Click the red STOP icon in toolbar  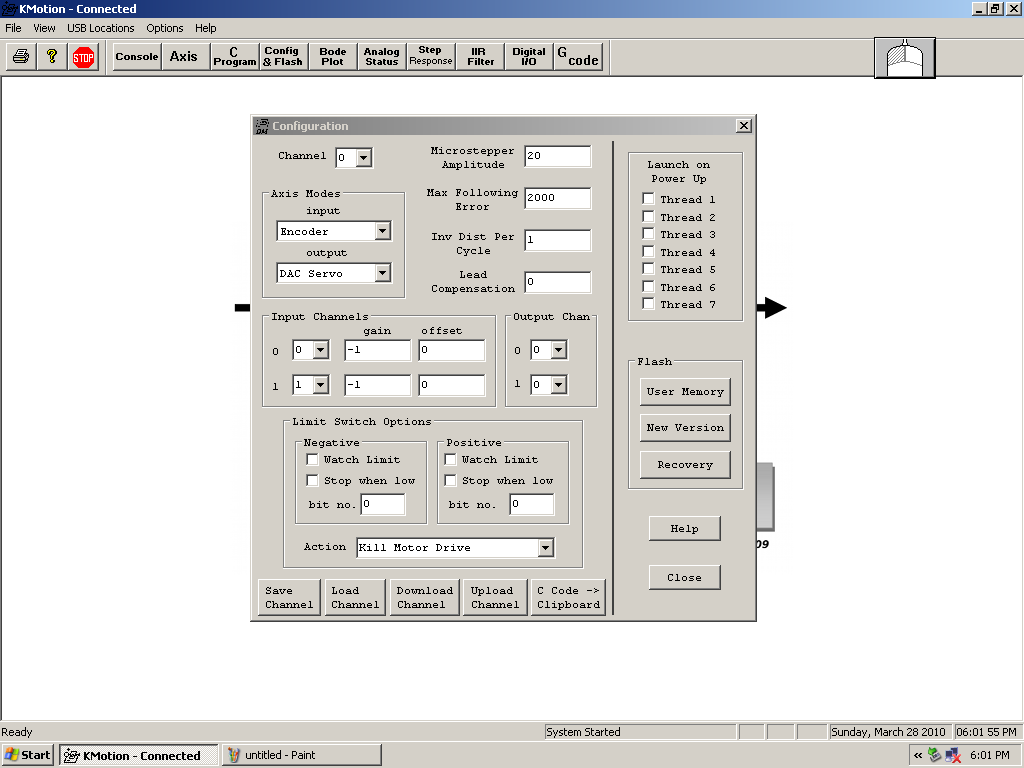83,57
